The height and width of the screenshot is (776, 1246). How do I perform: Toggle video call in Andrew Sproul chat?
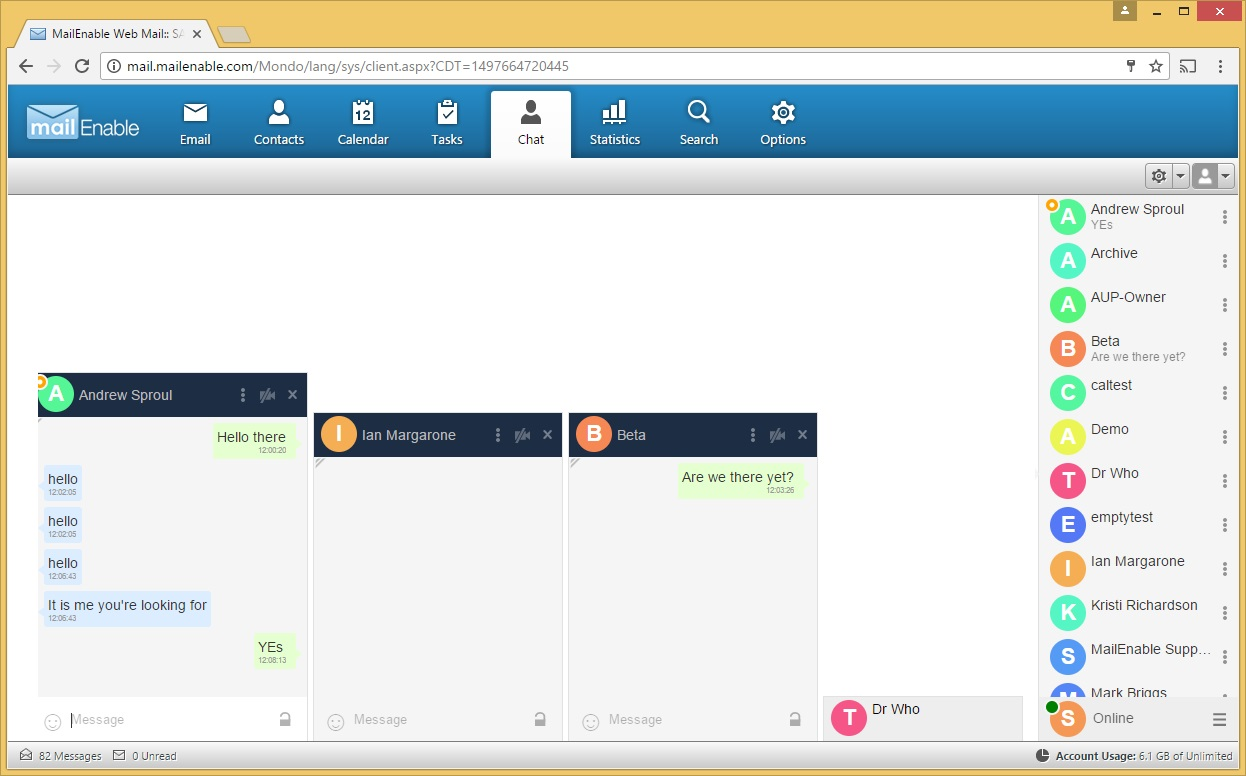(267, 395)
